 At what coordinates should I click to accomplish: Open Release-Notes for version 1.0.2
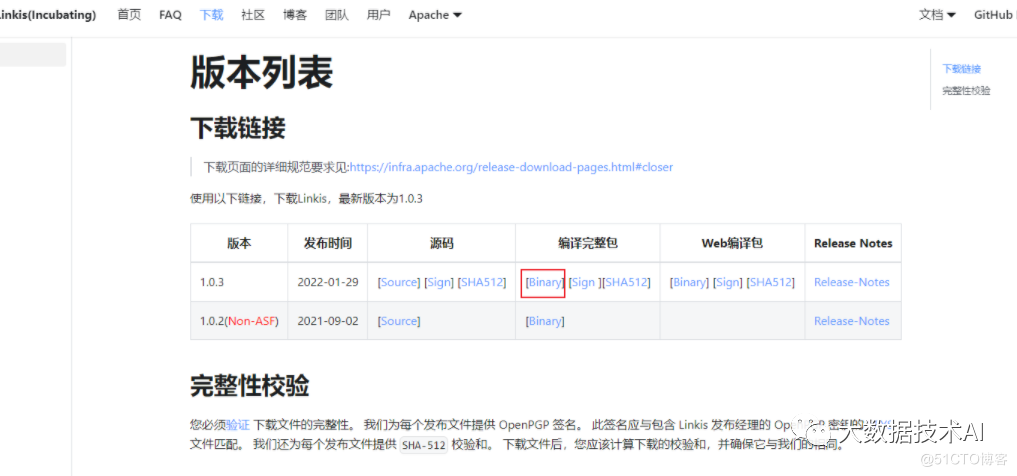[x=852, y=321]
